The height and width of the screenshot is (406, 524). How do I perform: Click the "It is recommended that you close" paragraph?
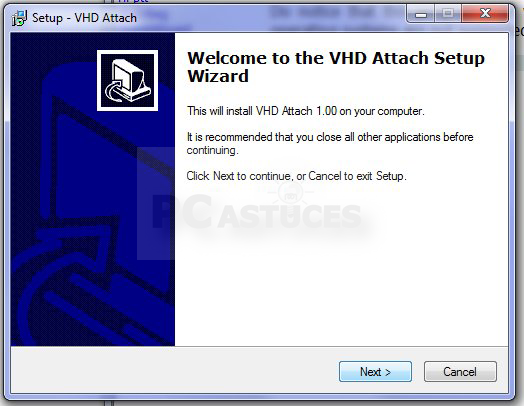click(x=330, y=143)
